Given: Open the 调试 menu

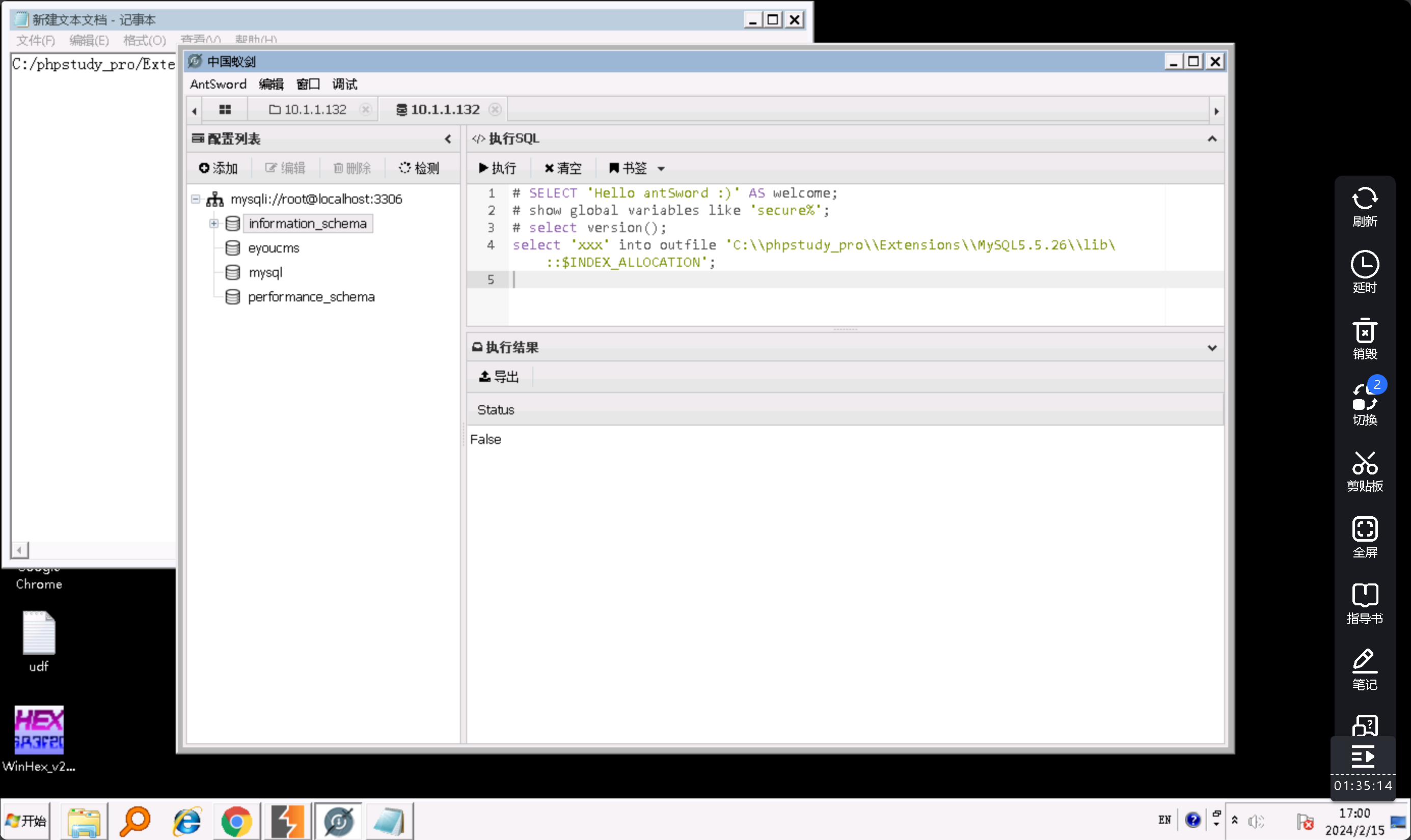Looking at the screenshot, I should 344,85.
